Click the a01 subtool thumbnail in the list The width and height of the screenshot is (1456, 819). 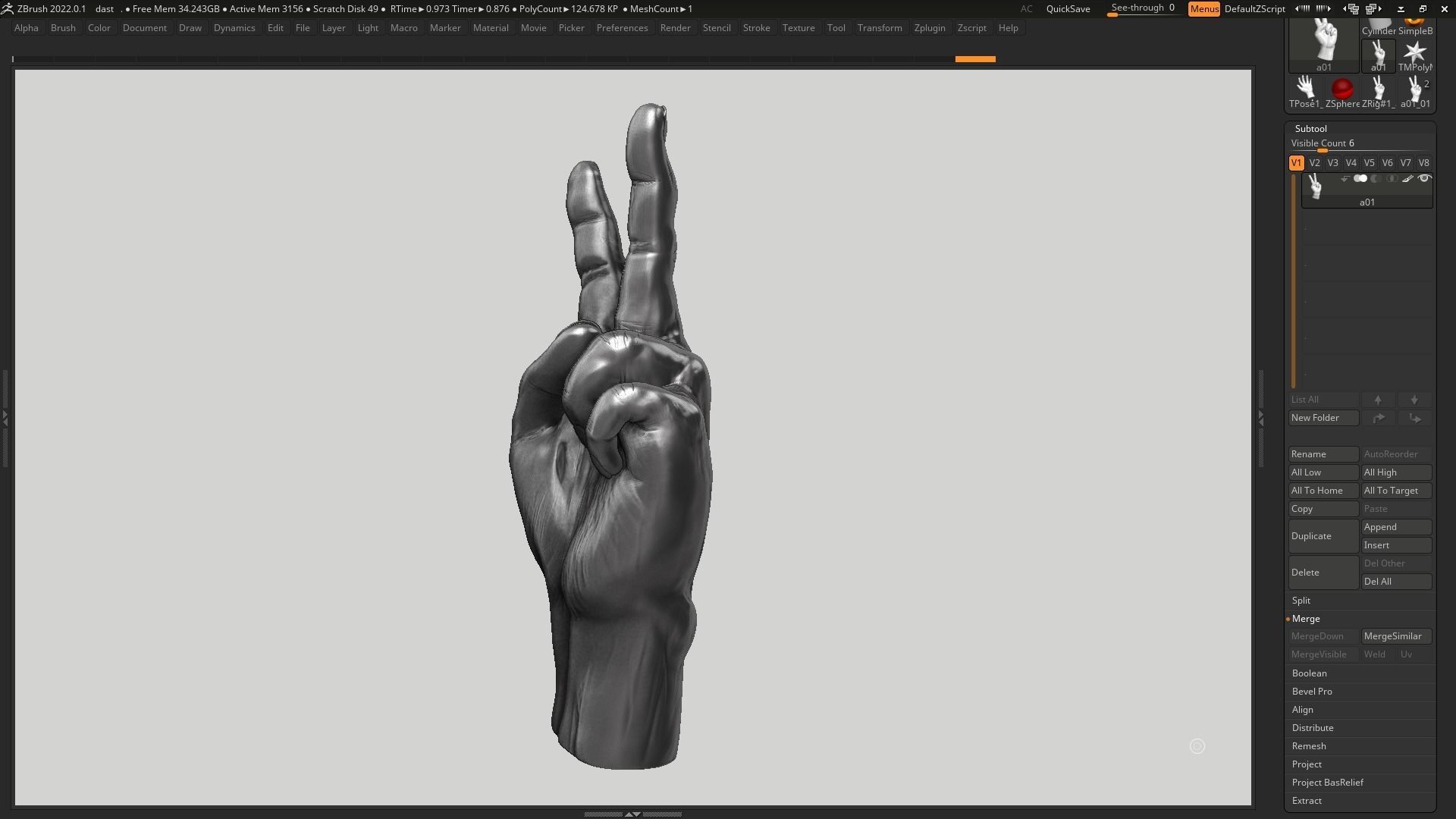(x=1315, y=186)
